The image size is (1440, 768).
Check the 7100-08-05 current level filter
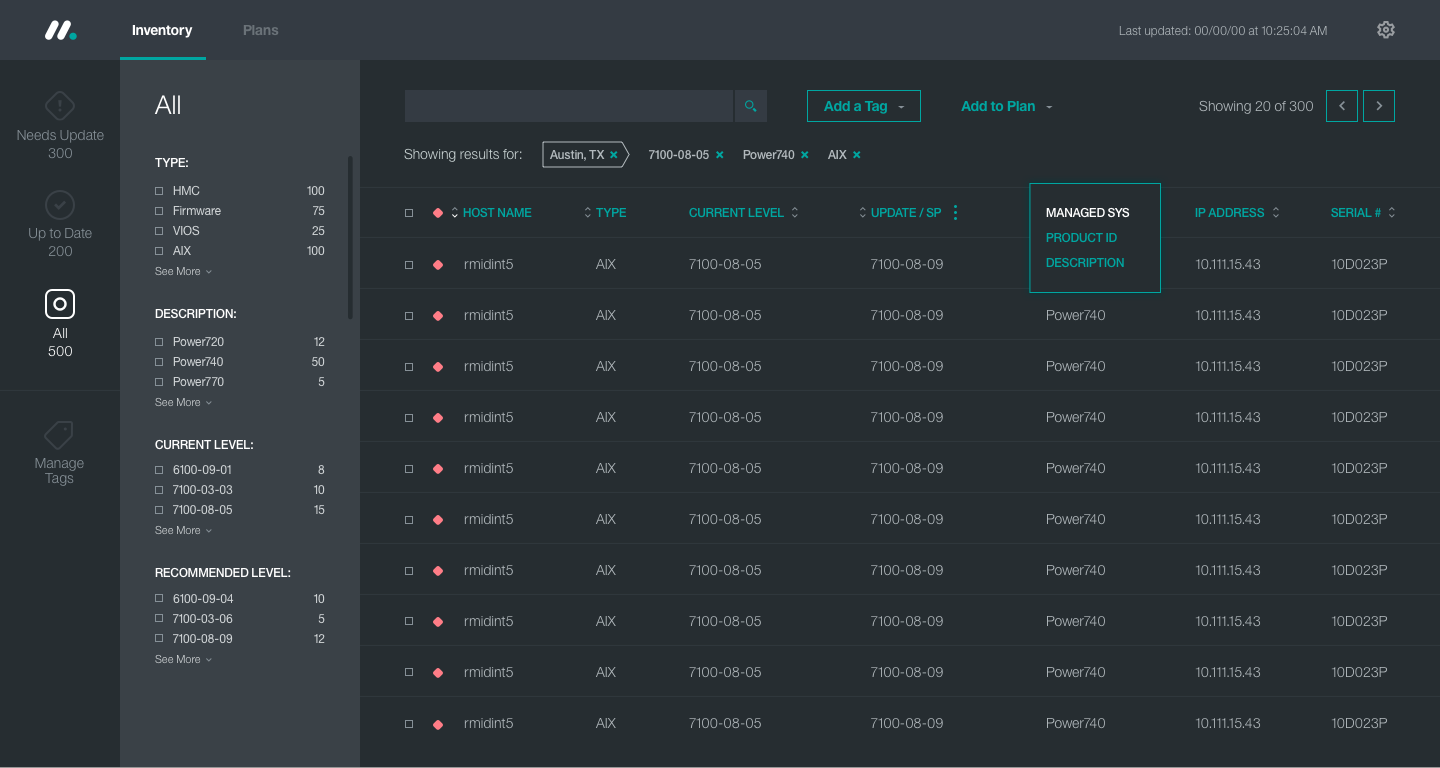(159, 510)
